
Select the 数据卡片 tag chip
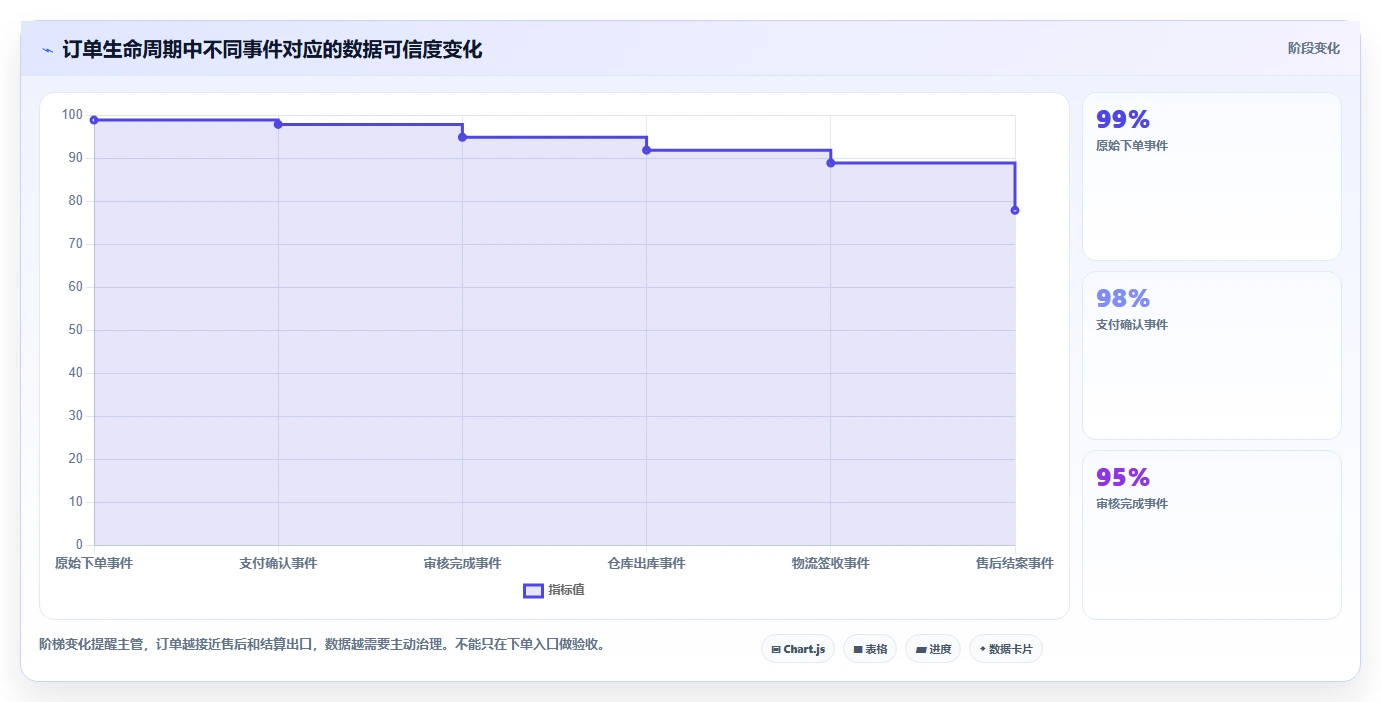(x=1006, y=649)
